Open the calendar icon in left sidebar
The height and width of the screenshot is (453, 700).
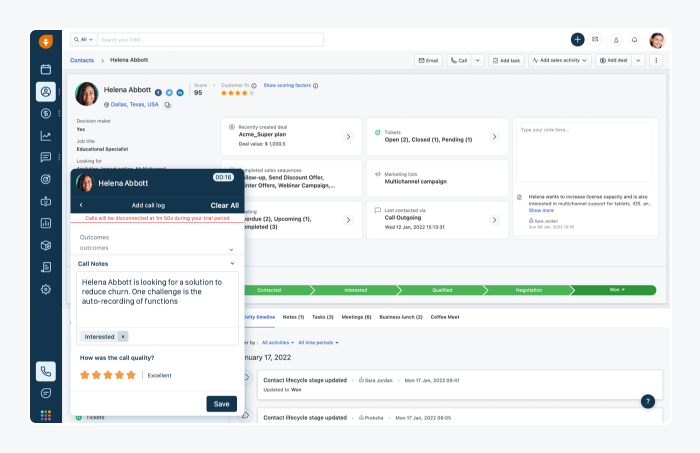46,69
